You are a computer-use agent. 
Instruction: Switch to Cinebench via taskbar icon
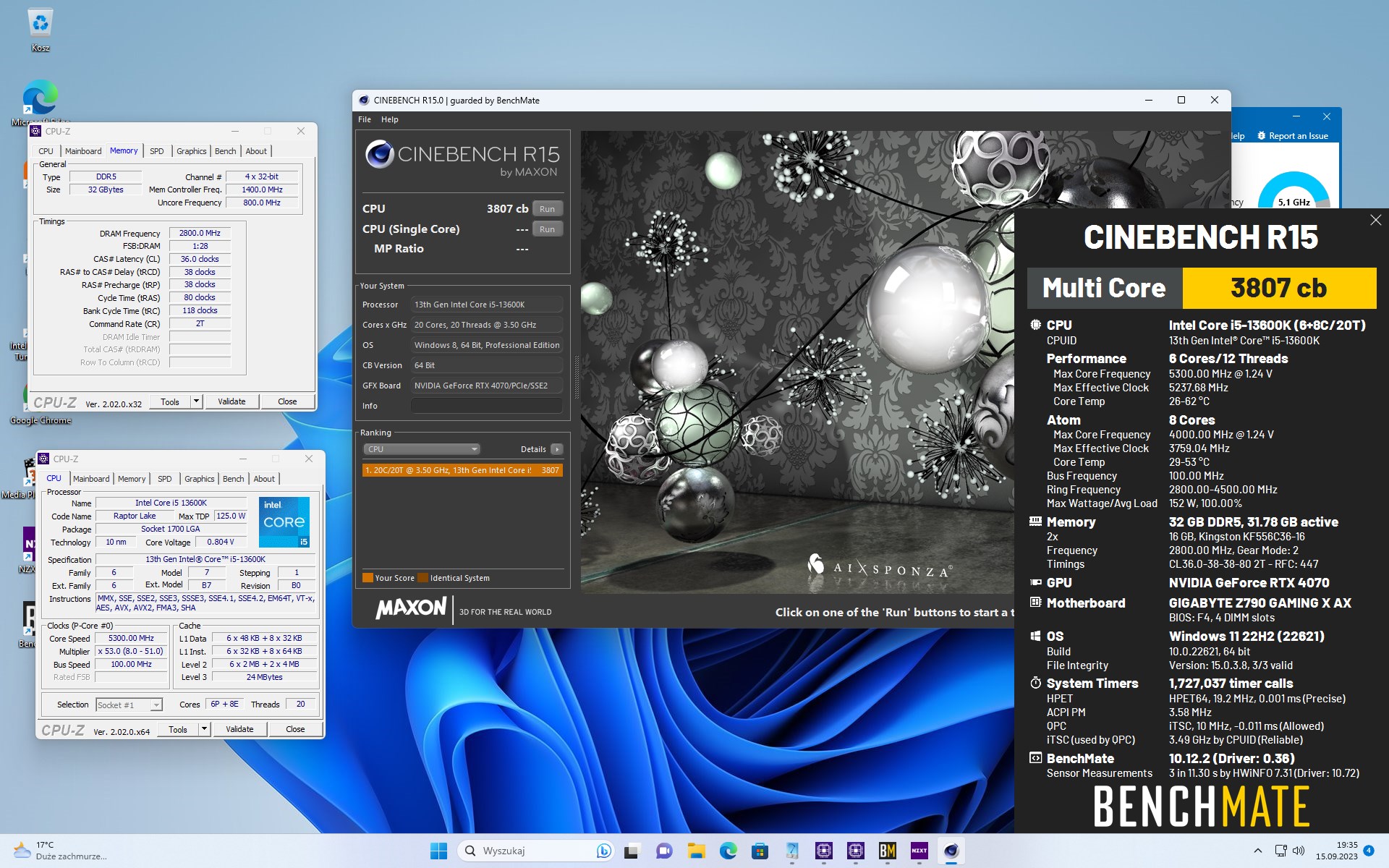pos(951,851)
